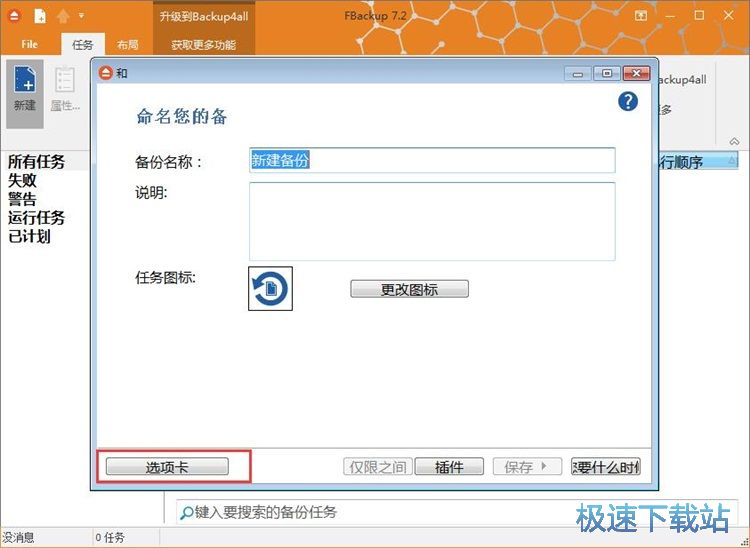Screen dimensions: 750x548
Task: Click the rightmost wizard button beside 保存
Action: 606,467
